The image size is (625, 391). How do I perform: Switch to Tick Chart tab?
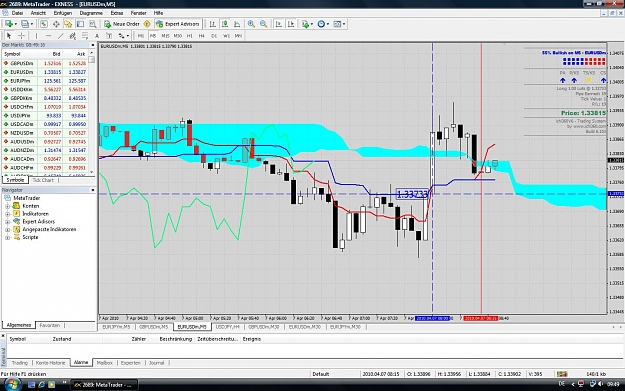point(43,180)
